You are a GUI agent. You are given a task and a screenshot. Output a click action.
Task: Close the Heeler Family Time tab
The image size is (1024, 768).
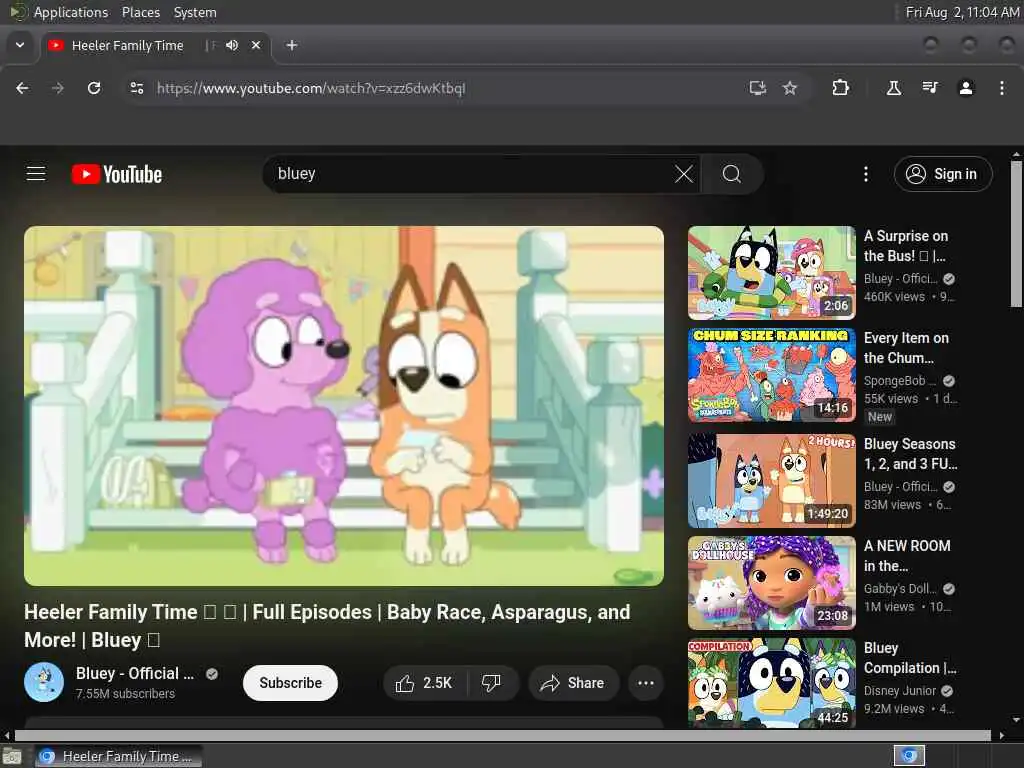point(256,45)
